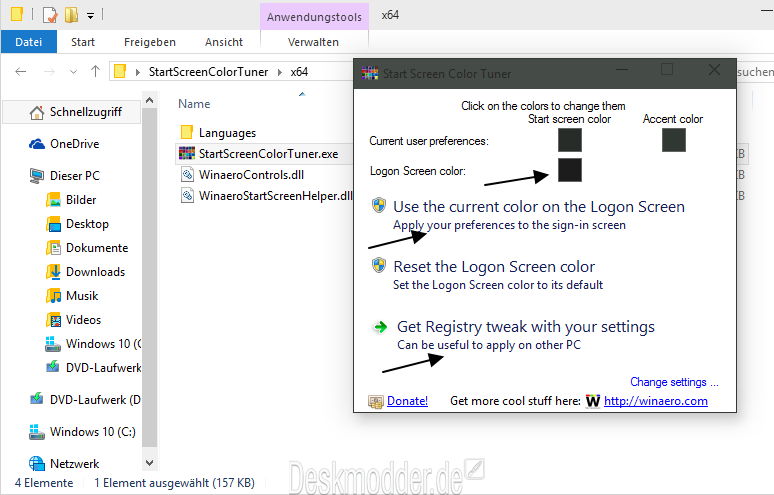Click the StartScreenColorTuner breadcrumb segment
The image size is (774, 495).
208,72
